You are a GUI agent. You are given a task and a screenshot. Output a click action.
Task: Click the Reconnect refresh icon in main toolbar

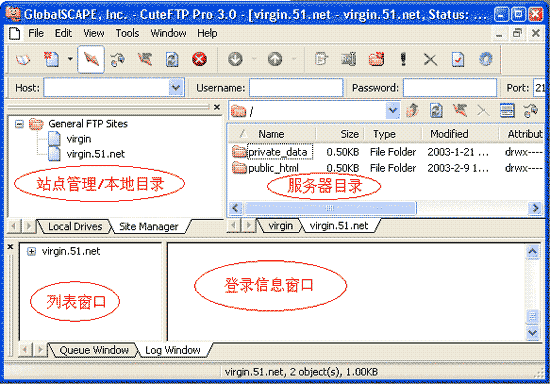tap(172, 59)
